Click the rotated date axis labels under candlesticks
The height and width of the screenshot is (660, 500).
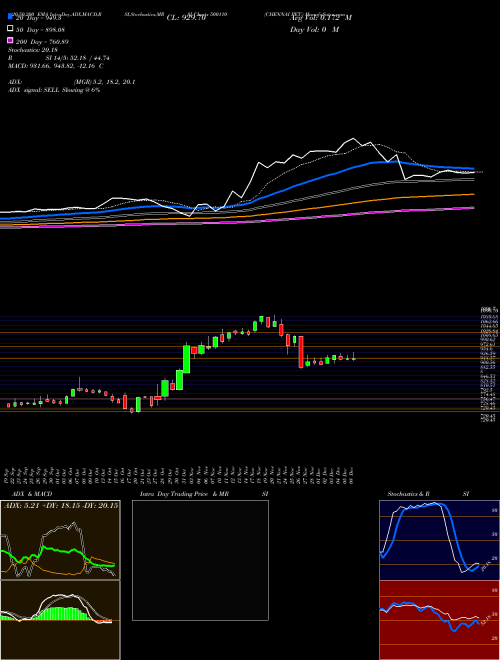(180, 474)
